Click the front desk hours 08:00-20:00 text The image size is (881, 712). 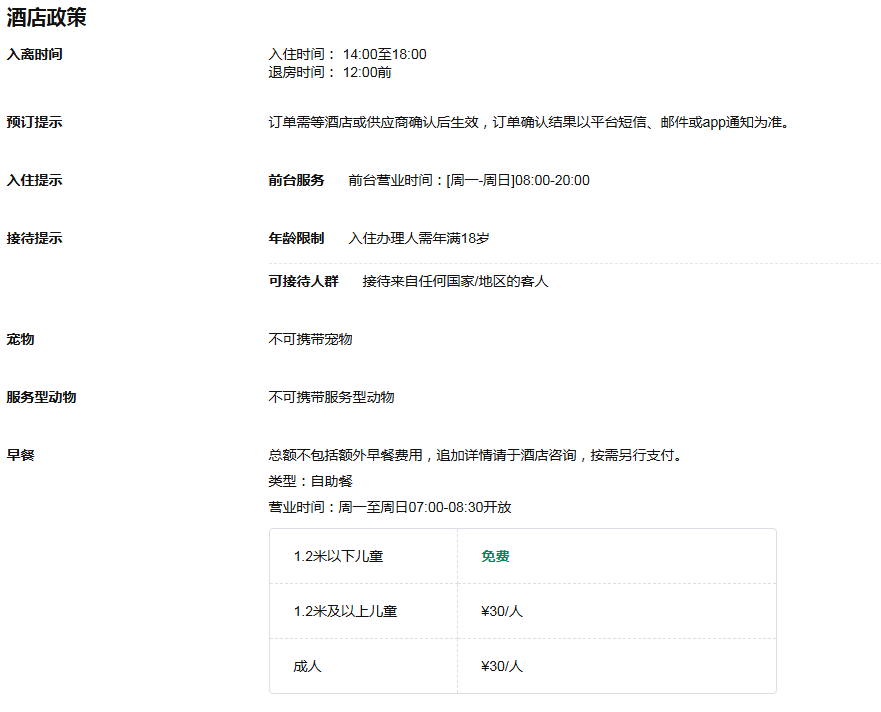[469, 180]
